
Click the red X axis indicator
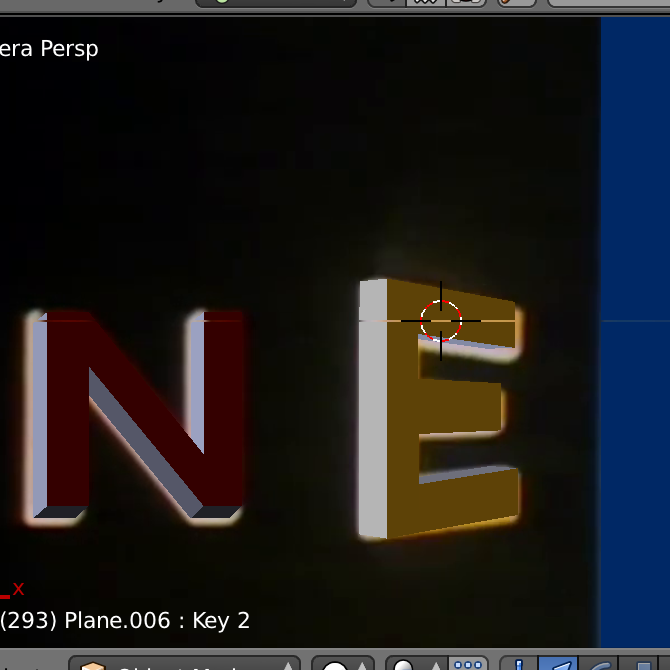click(18, 589)
